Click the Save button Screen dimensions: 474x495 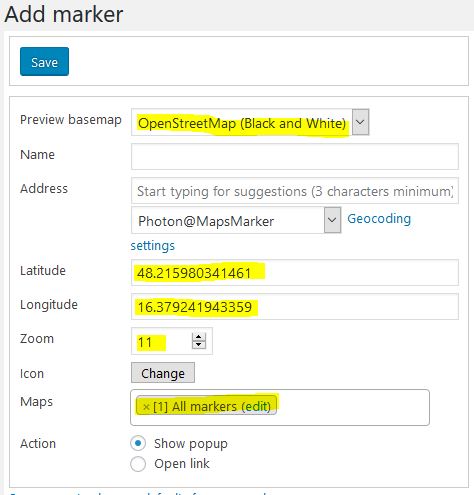pyautogui.click(x=44, y=62)
